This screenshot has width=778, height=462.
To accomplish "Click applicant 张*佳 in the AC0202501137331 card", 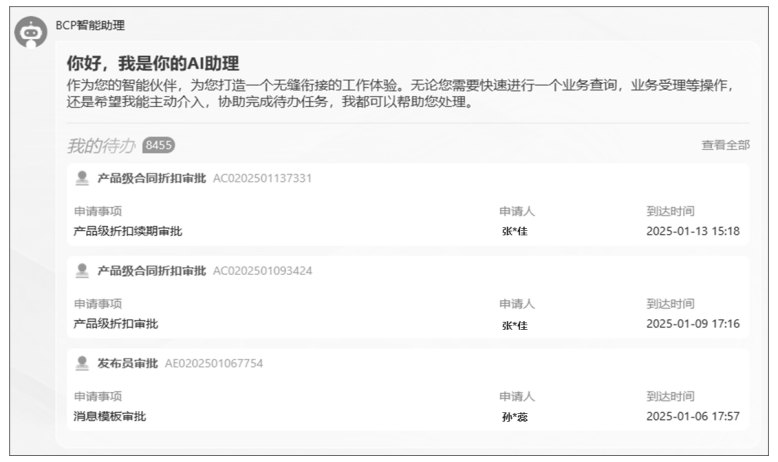I will tap(515, 231).
